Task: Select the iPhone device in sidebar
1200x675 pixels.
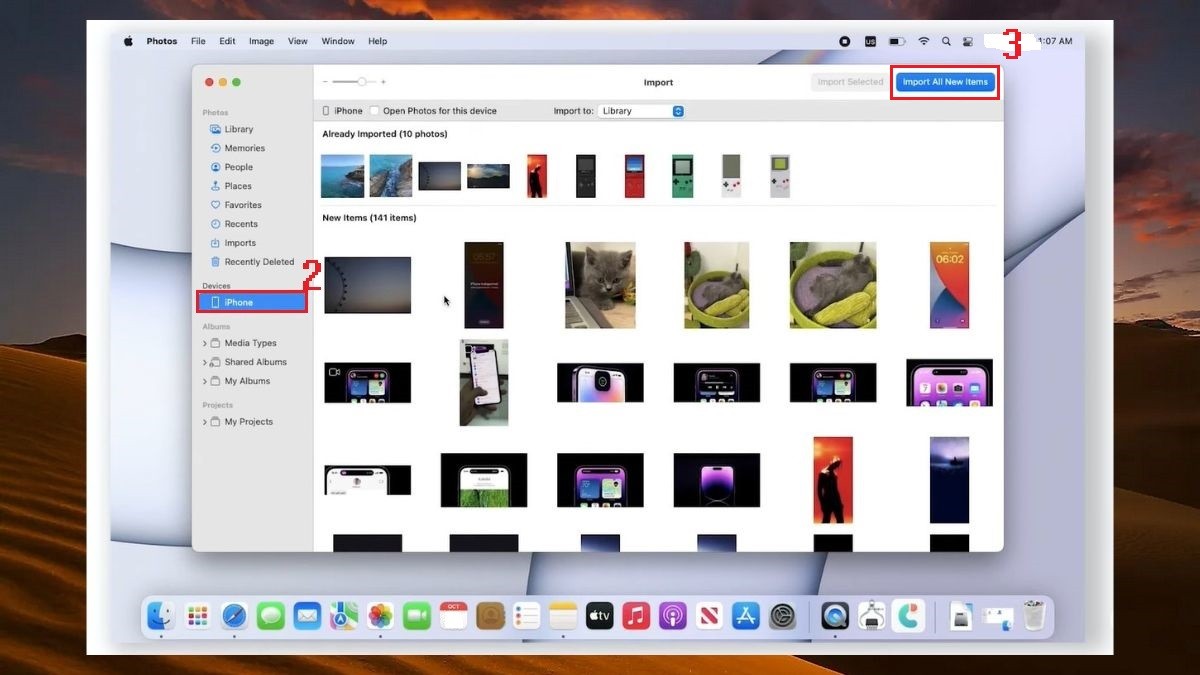Action: pos(252,302)
